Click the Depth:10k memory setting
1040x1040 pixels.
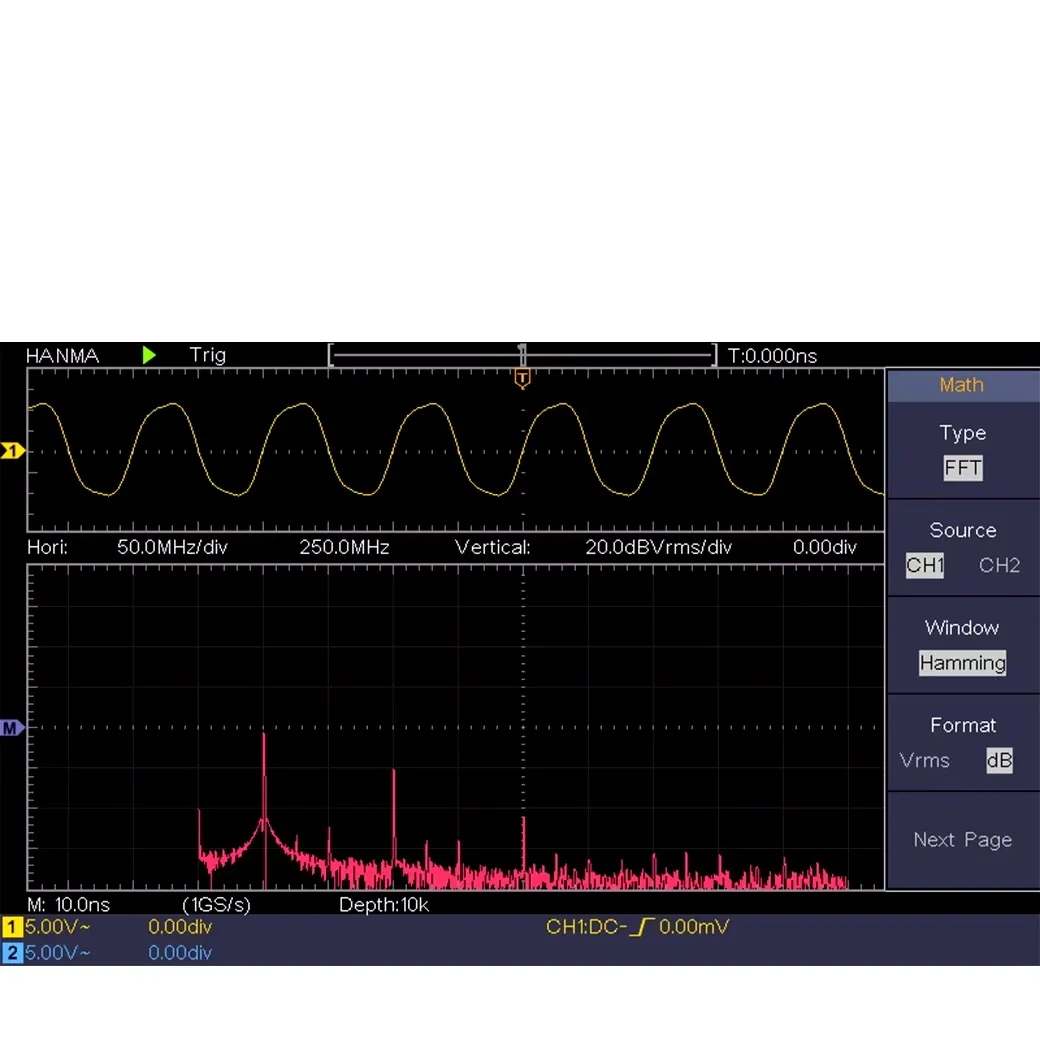[384, 905]
